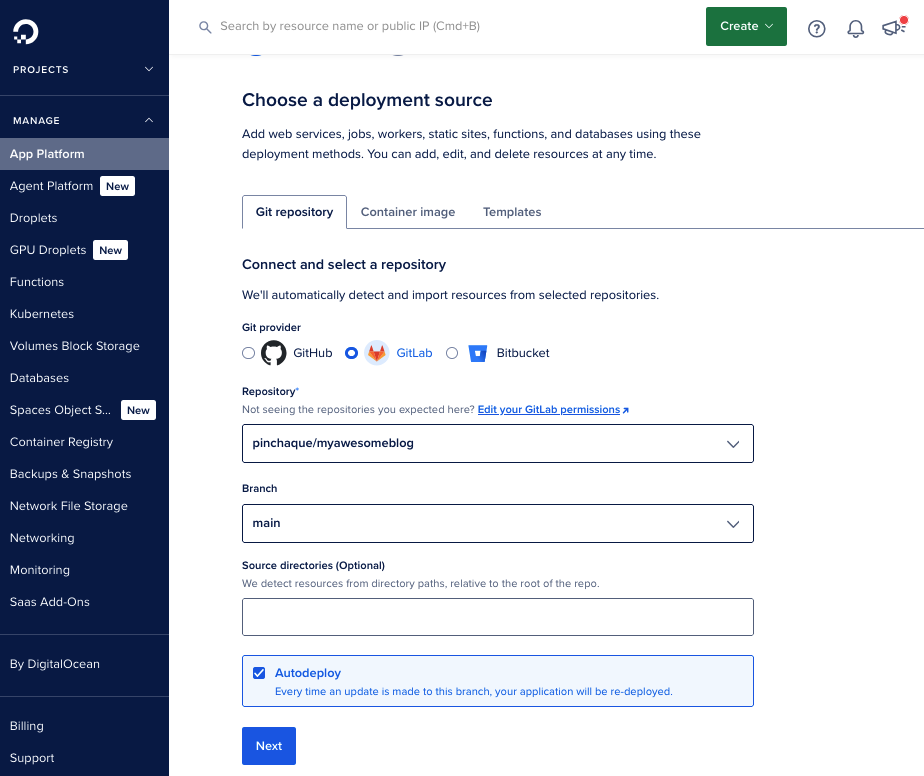This screenshot has width=924, height=776.
Task: Click the GitHub octocat logo
Action: click(x=274, y=353)
